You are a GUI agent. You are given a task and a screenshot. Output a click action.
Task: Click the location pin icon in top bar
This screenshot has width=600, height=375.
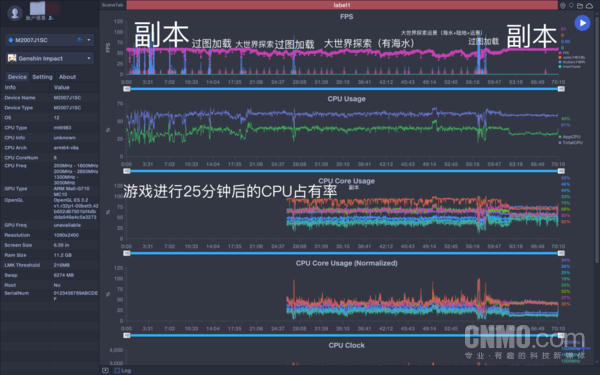[x=562, y=5]
